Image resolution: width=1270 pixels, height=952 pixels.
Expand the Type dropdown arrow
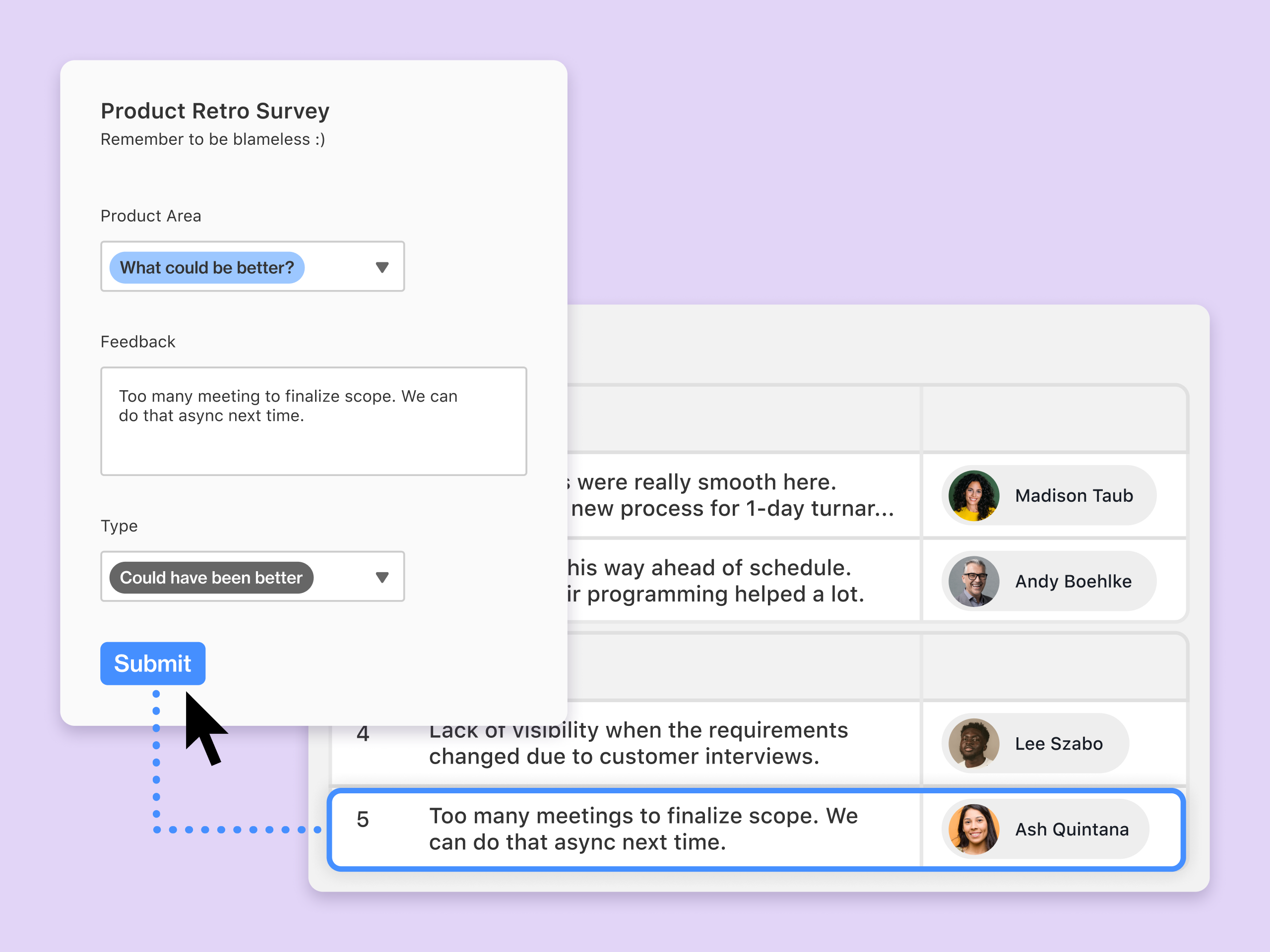382,577
